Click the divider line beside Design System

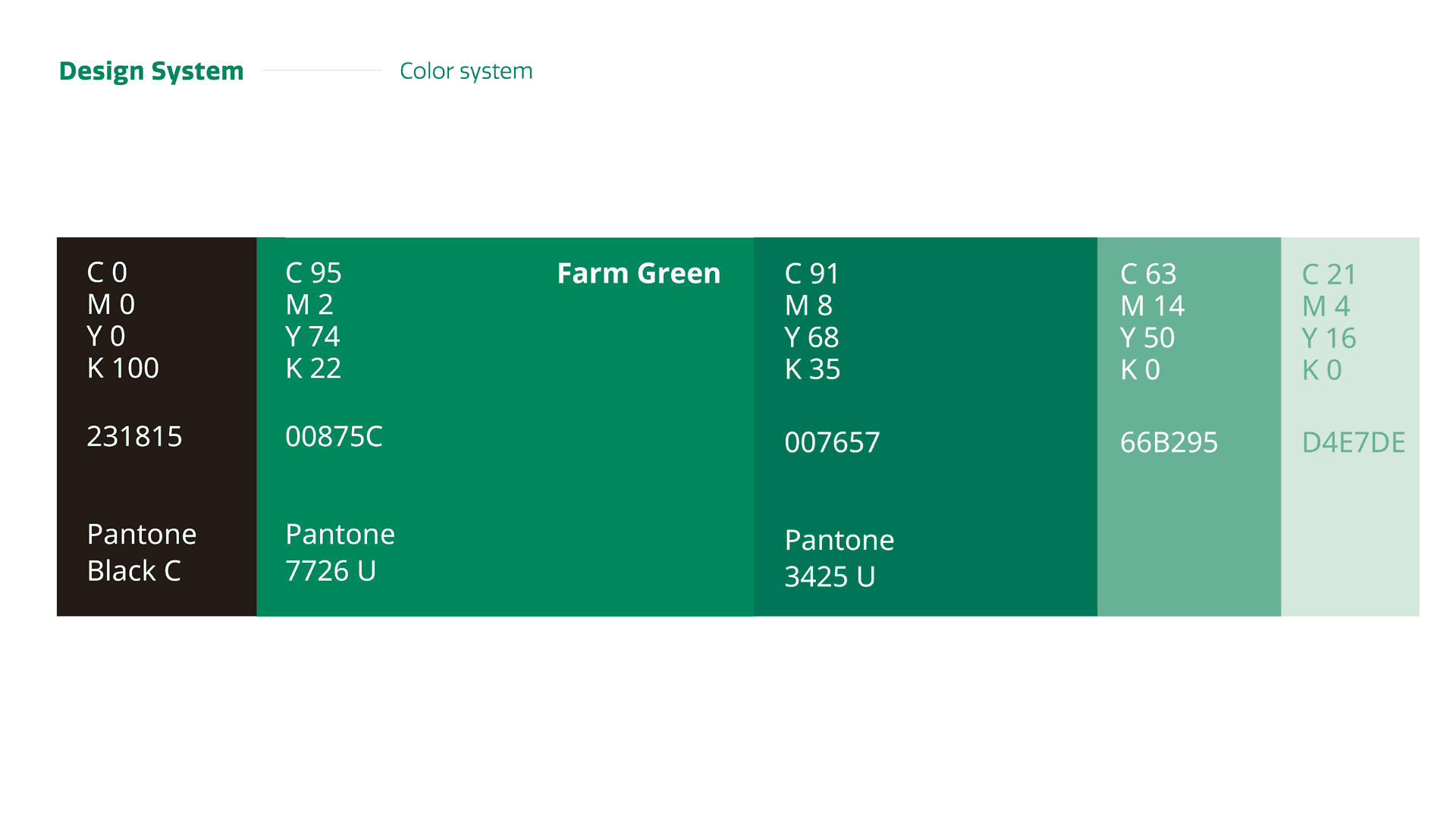coord(322,71)
